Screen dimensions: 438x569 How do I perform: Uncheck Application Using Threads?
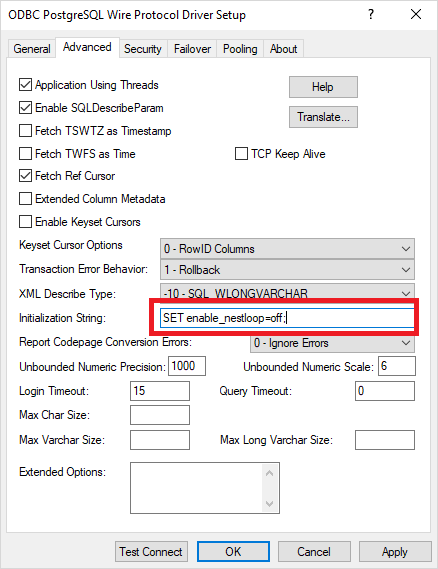click(x=25, y=85)
